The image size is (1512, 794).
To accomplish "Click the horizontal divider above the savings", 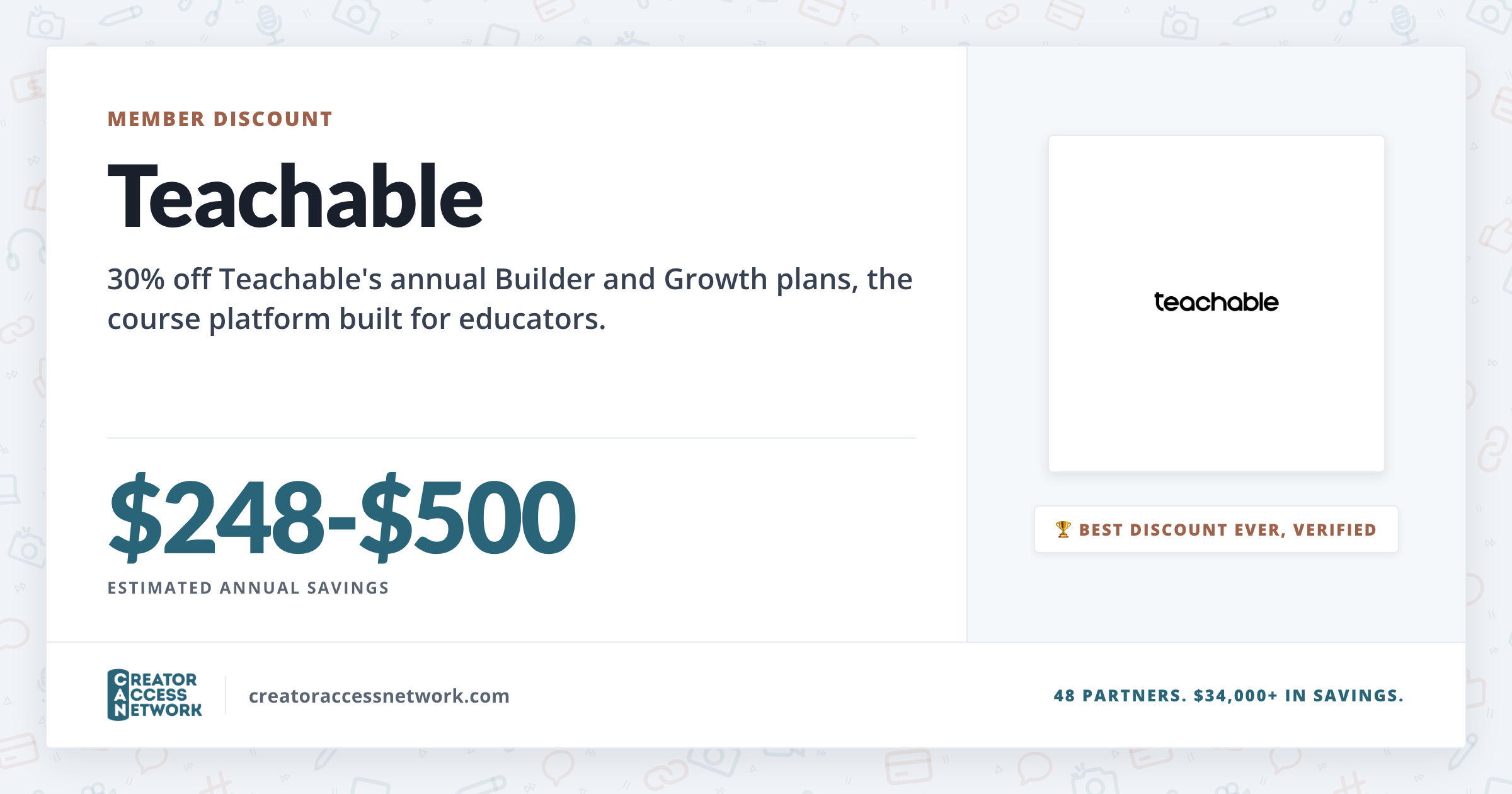I will pos(512,438).
